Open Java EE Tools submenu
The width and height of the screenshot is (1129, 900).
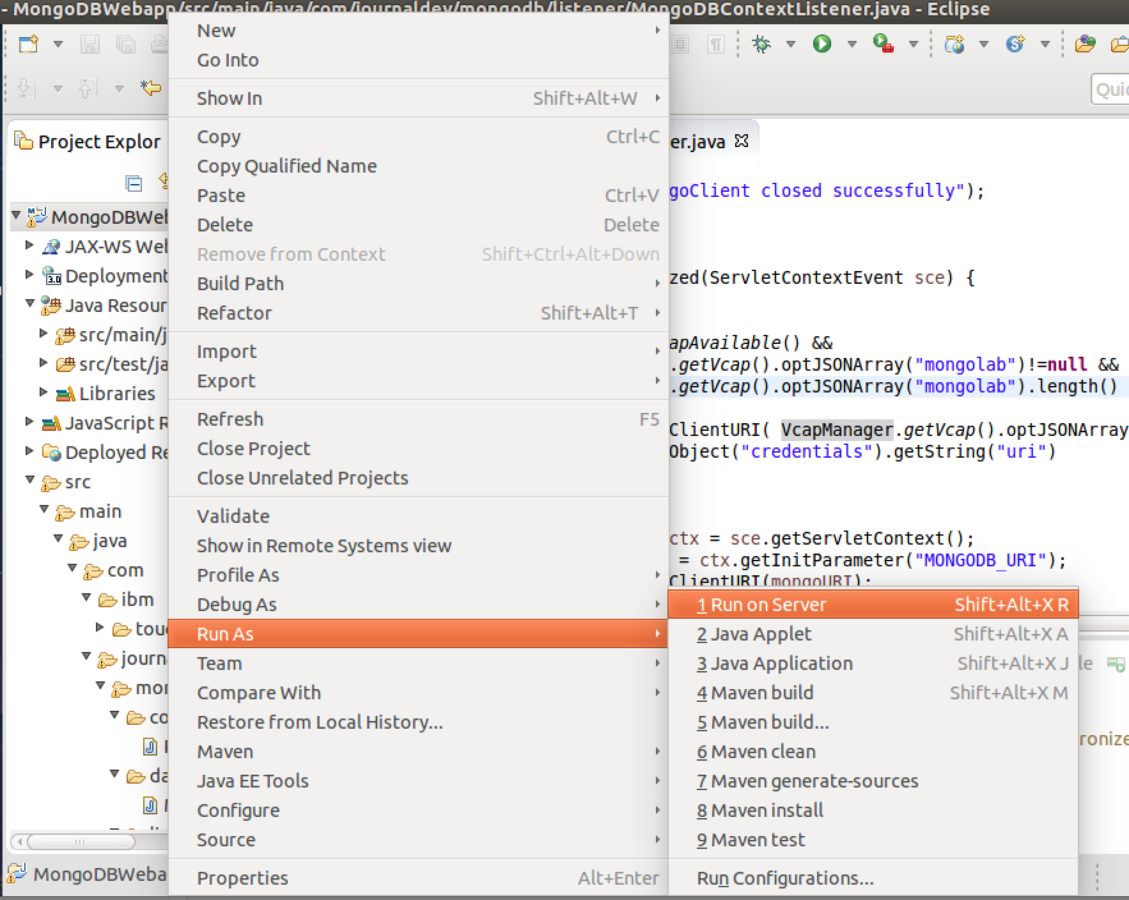(418, 781)
